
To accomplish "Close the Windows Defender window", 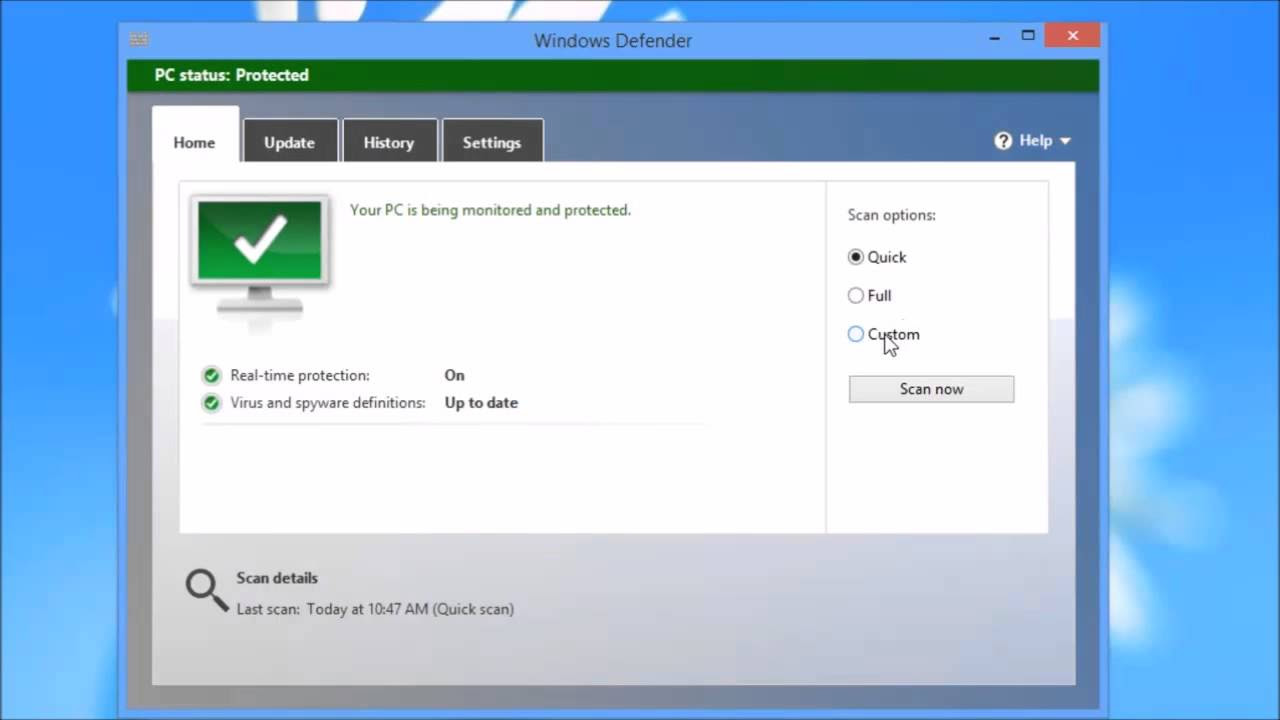I will pyautogui.click(x=1073, y=36).
